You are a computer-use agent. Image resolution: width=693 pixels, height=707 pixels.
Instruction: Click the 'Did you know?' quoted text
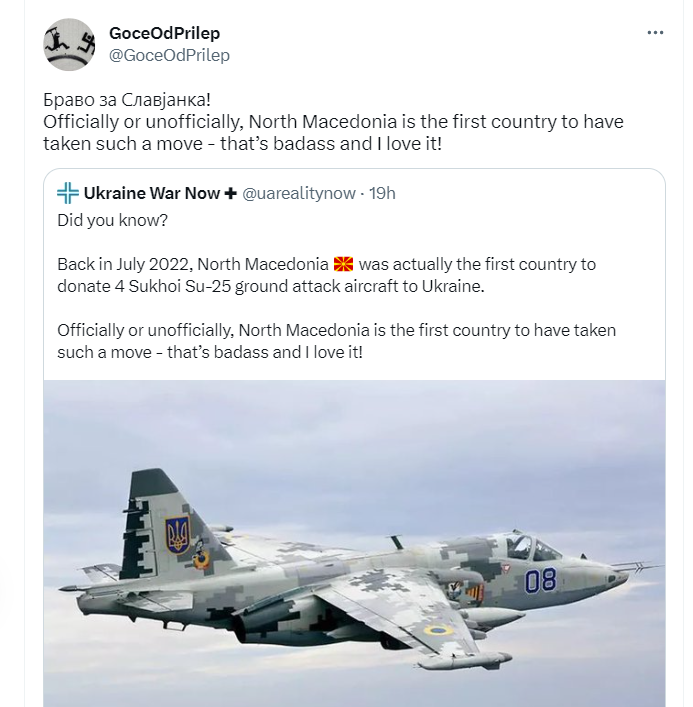tap(112, 220)
